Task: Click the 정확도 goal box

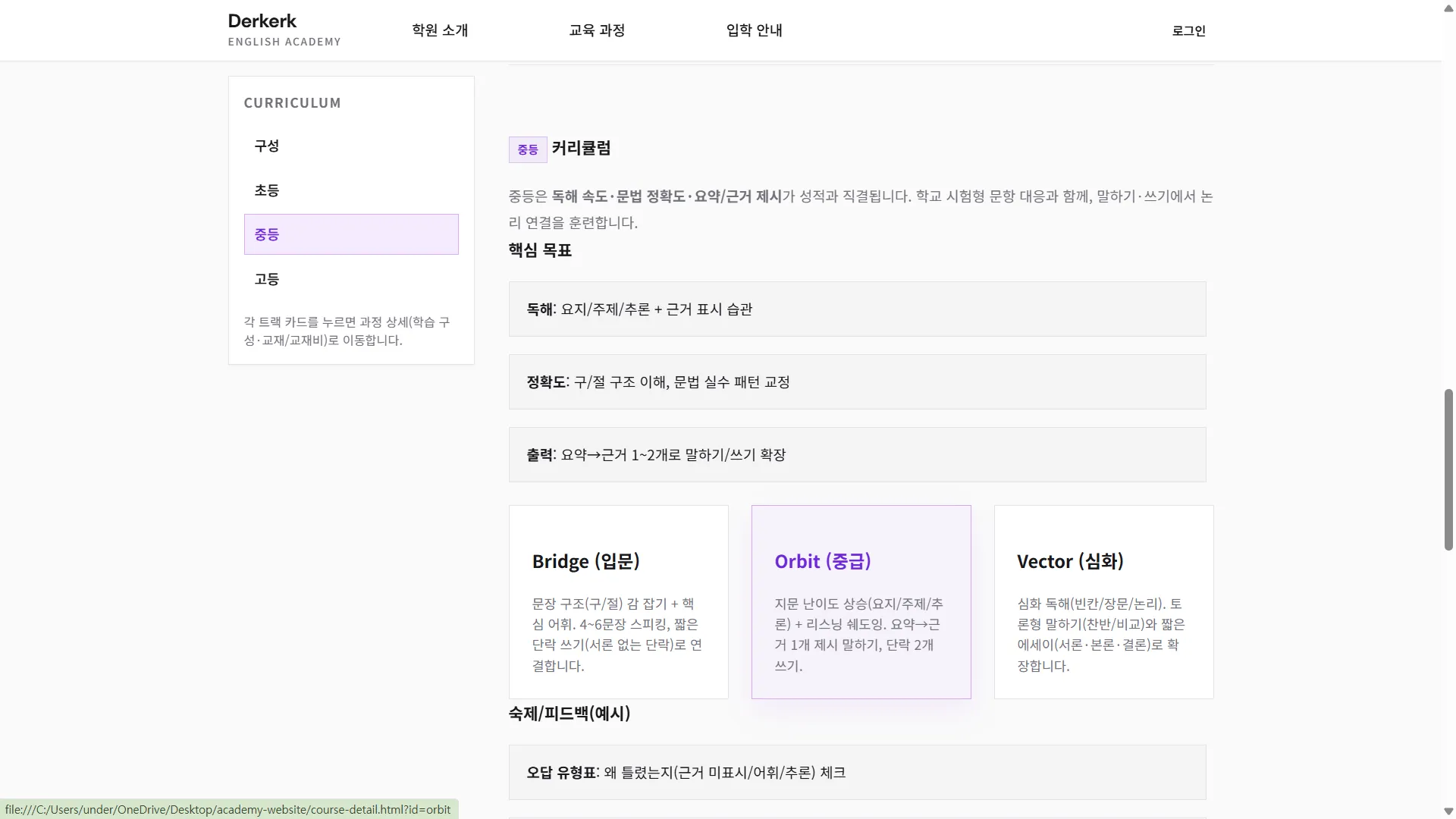Action: pyautogui.click(x=857, y=381)
